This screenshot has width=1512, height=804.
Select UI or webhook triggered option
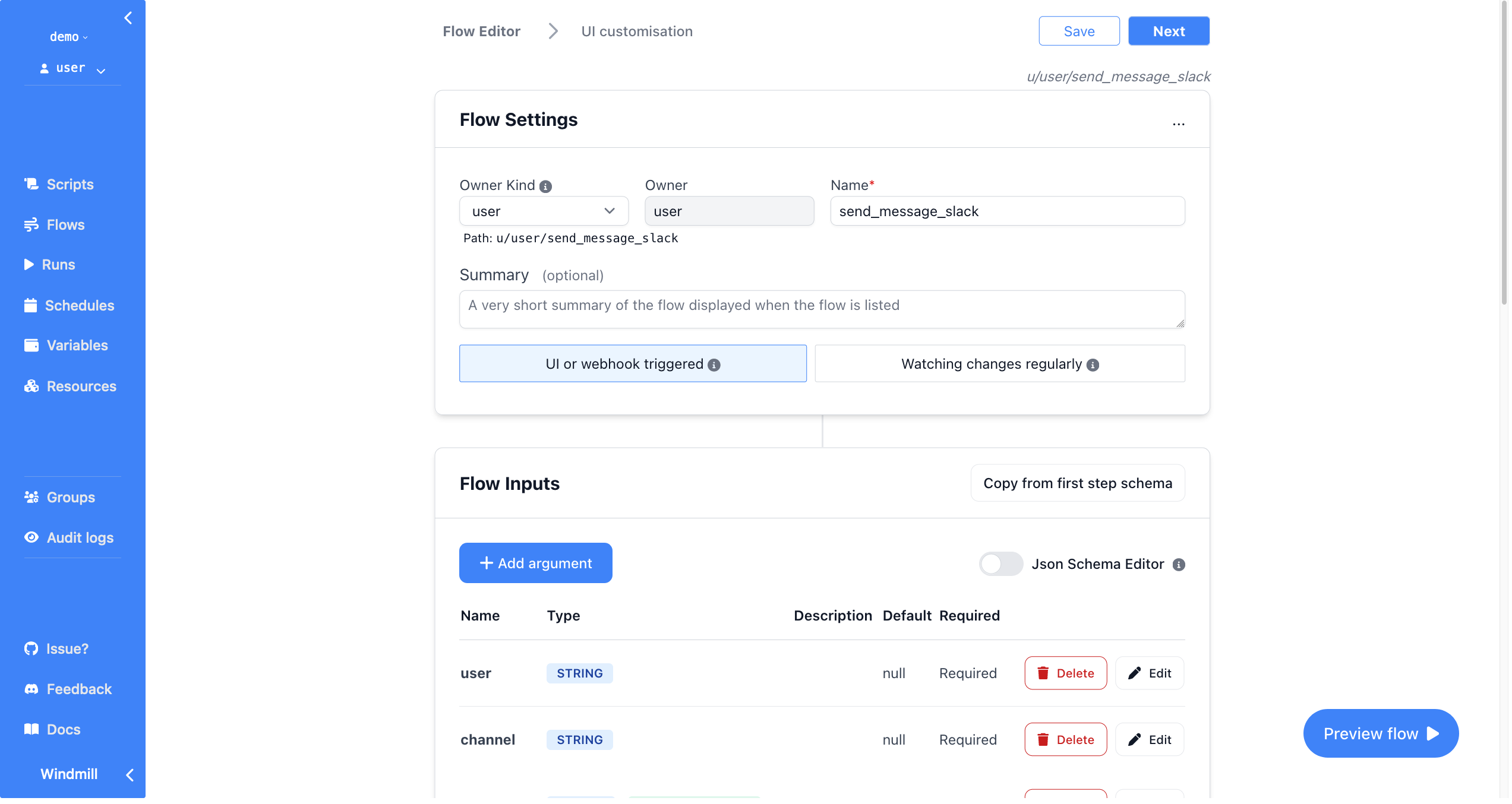(x=633, y=364)
